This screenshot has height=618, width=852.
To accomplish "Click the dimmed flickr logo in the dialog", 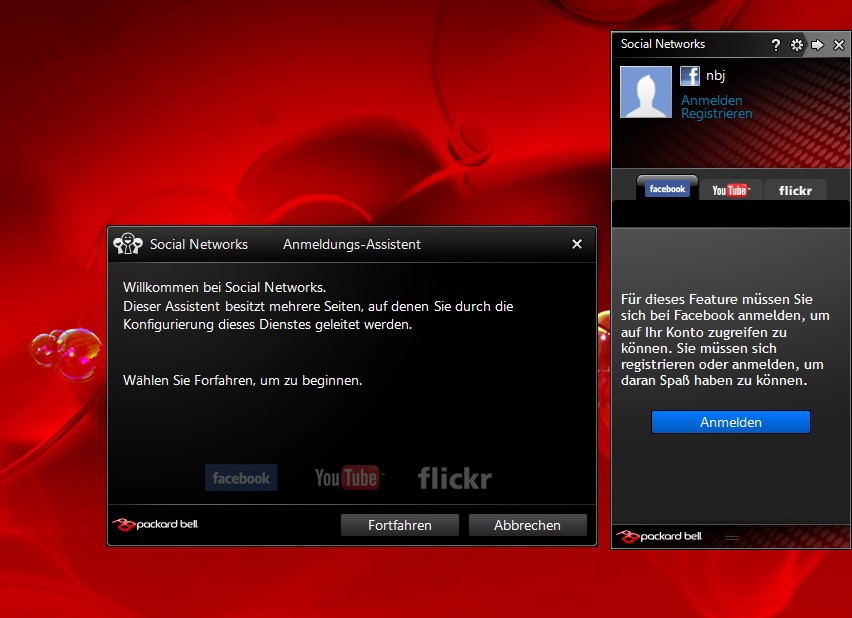I will coord(455,478).
